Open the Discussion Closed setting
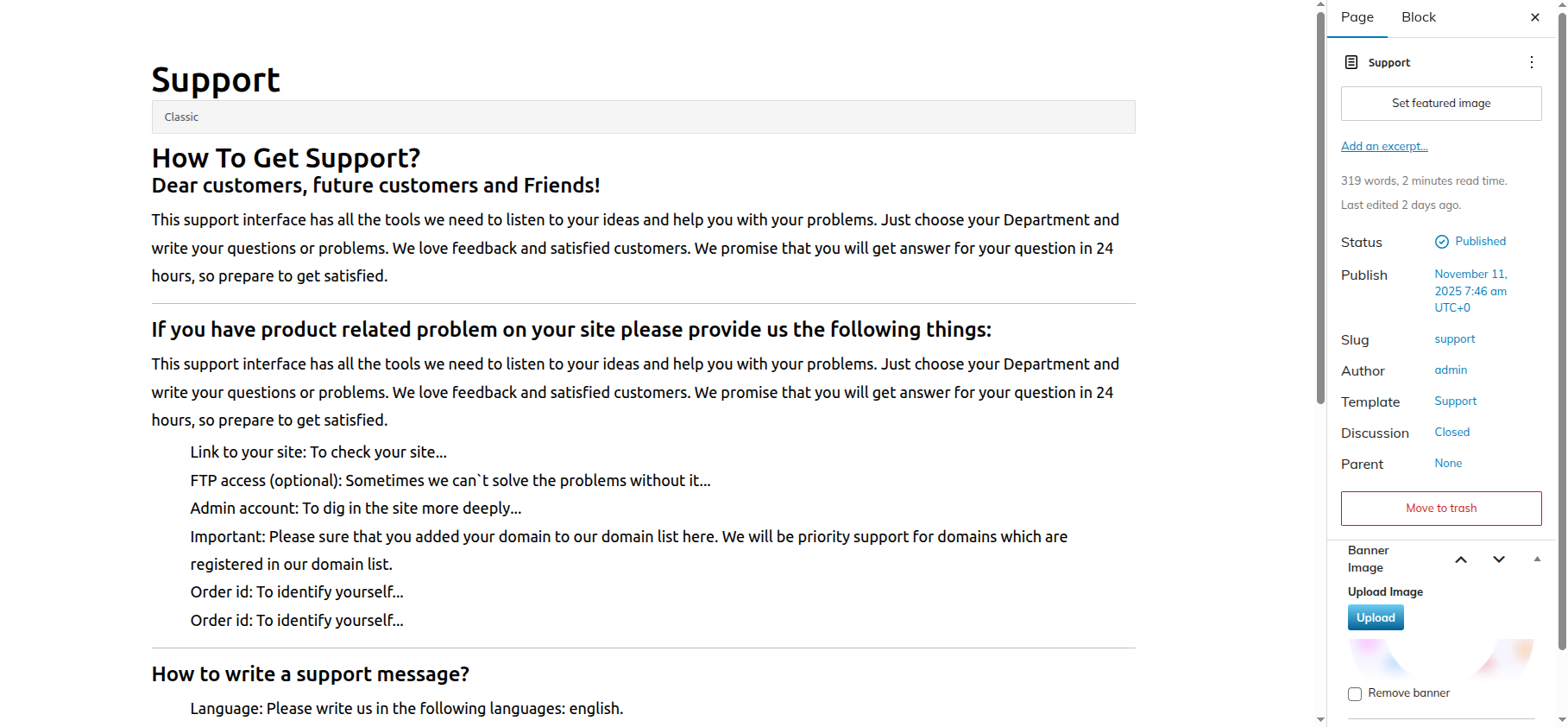The height and width of the screenshot is (727, 1568). (1452, 433)
